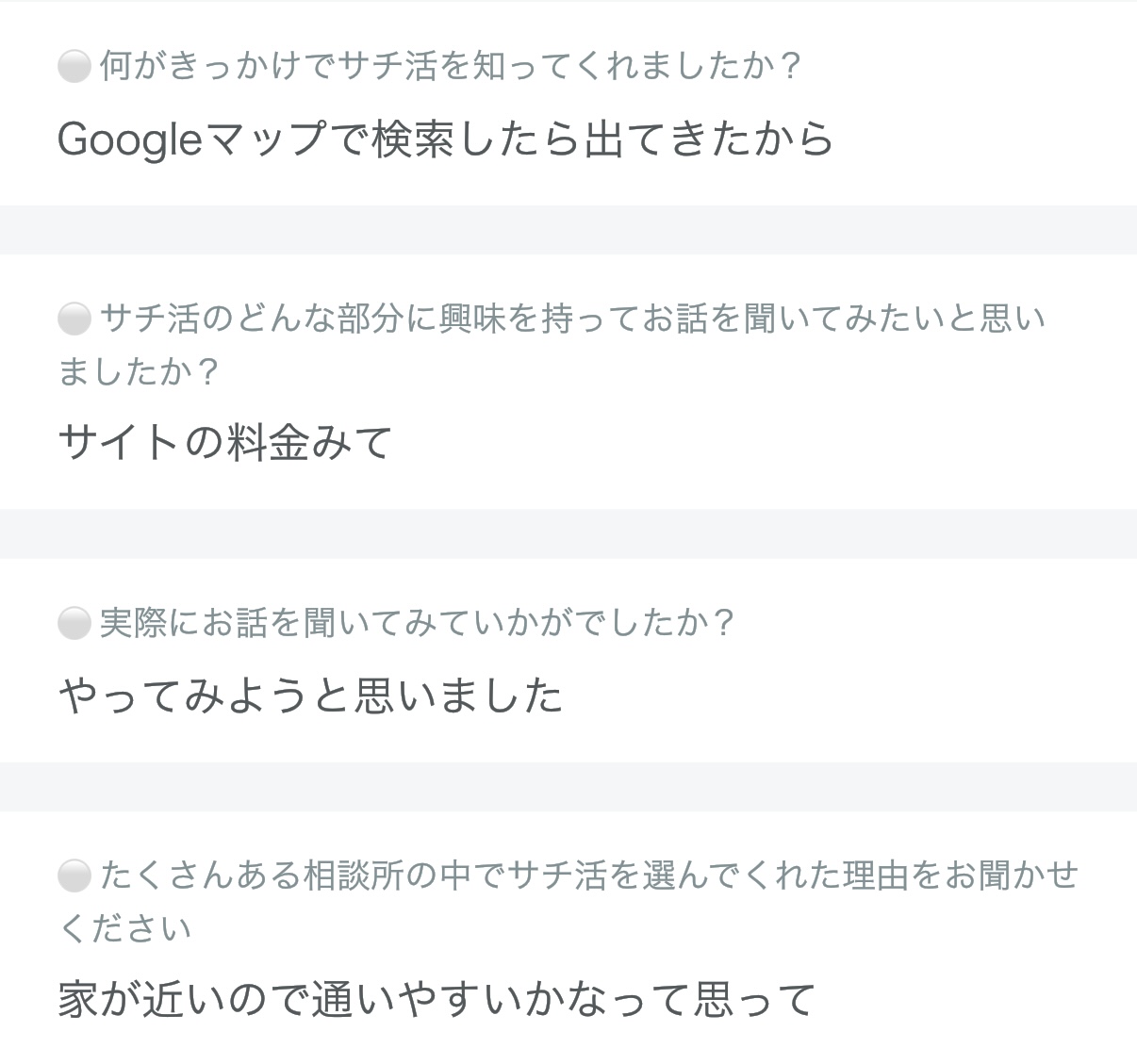Click the answer やってみようと思いました

point(310,696)
